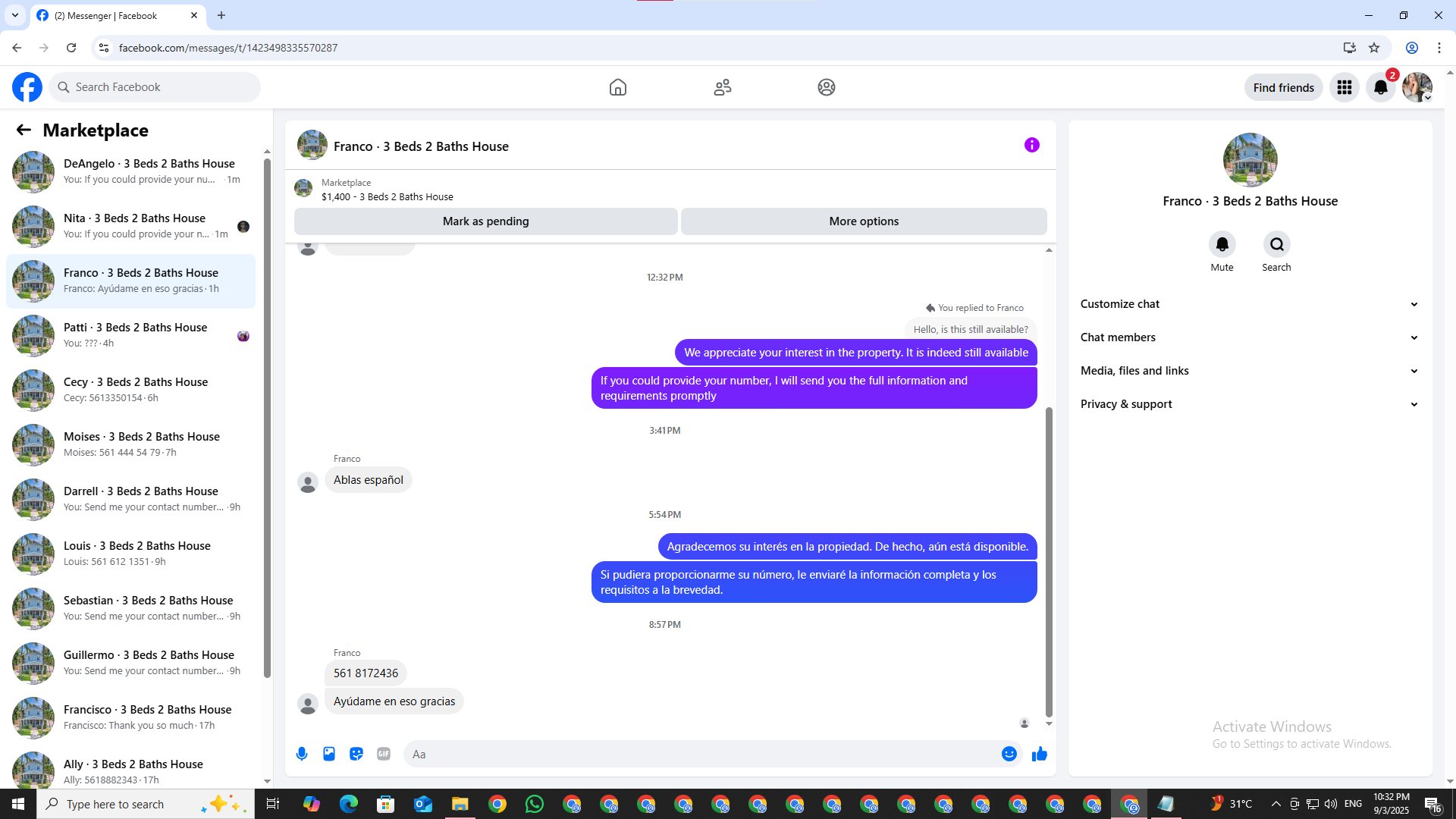Screen dimensions: 1456x819
Task: Open Outlook from the taskbar
Action: click(423, 804)
